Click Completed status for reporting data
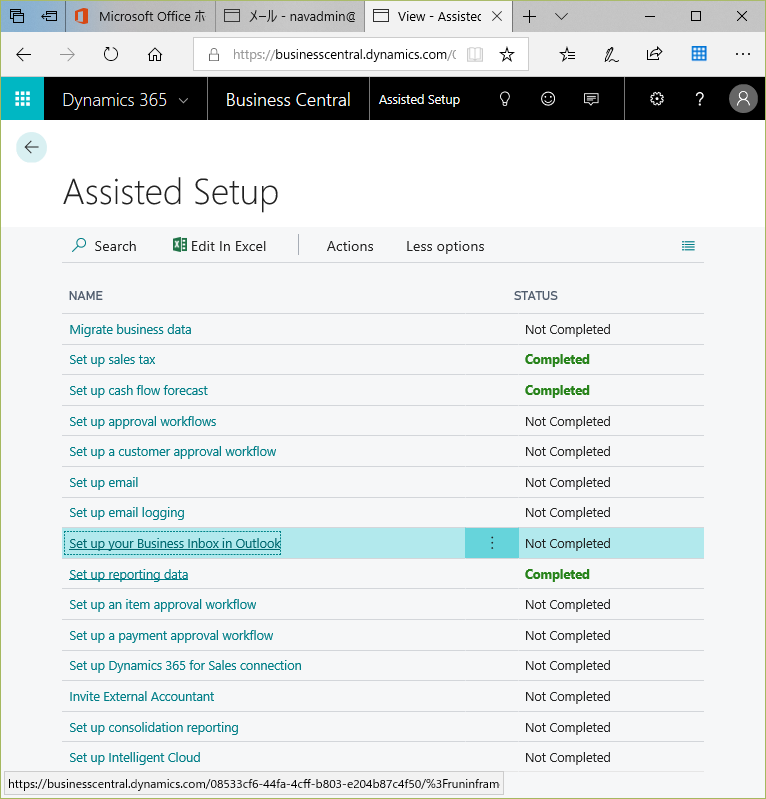Screen dimensions: 766x799 [557, 574]
